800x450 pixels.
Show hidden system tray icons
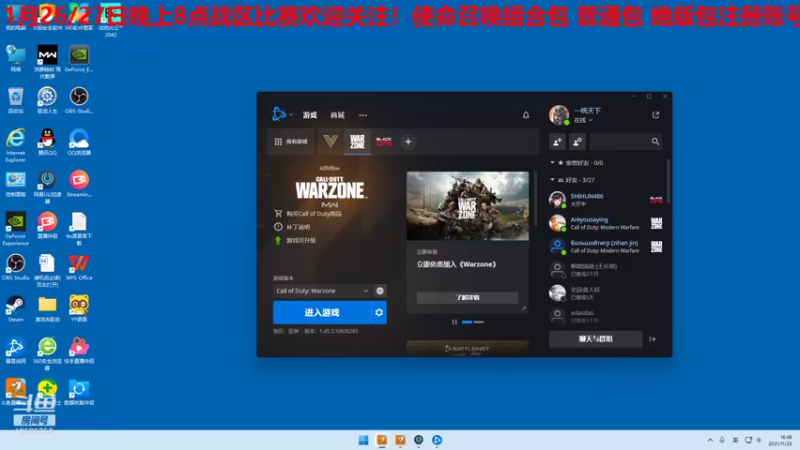click(x=710, y=440)
